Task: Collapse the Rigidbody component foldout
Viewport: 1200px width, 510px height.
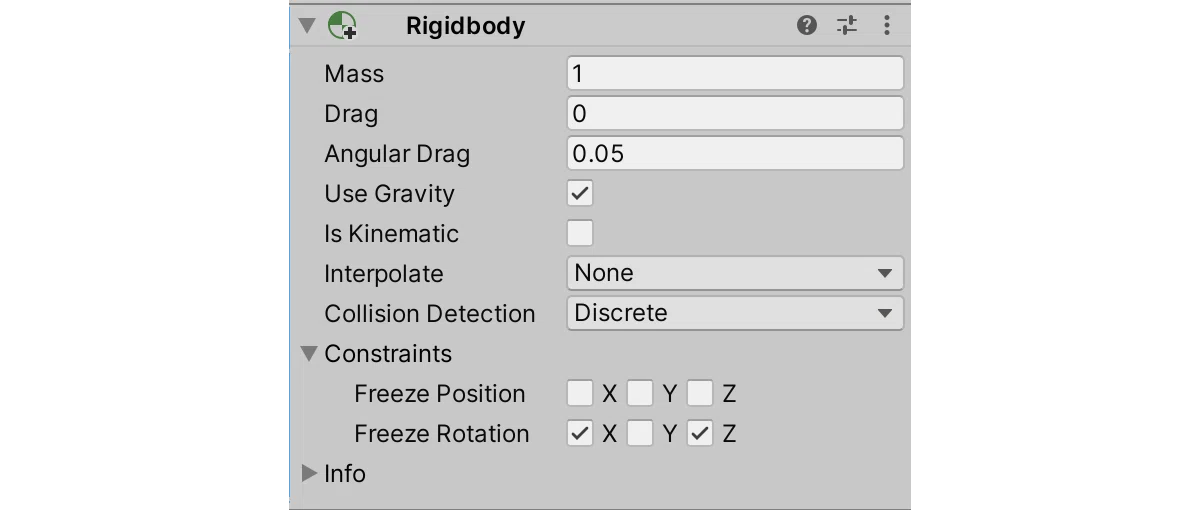Action: [x=307, y=26]
